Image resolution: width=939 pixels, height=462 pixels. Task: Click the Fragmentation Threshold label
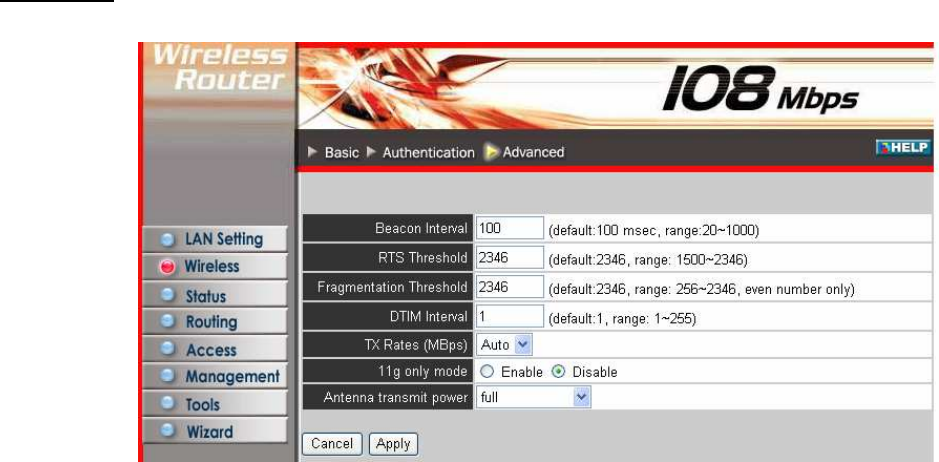[393, 288]
